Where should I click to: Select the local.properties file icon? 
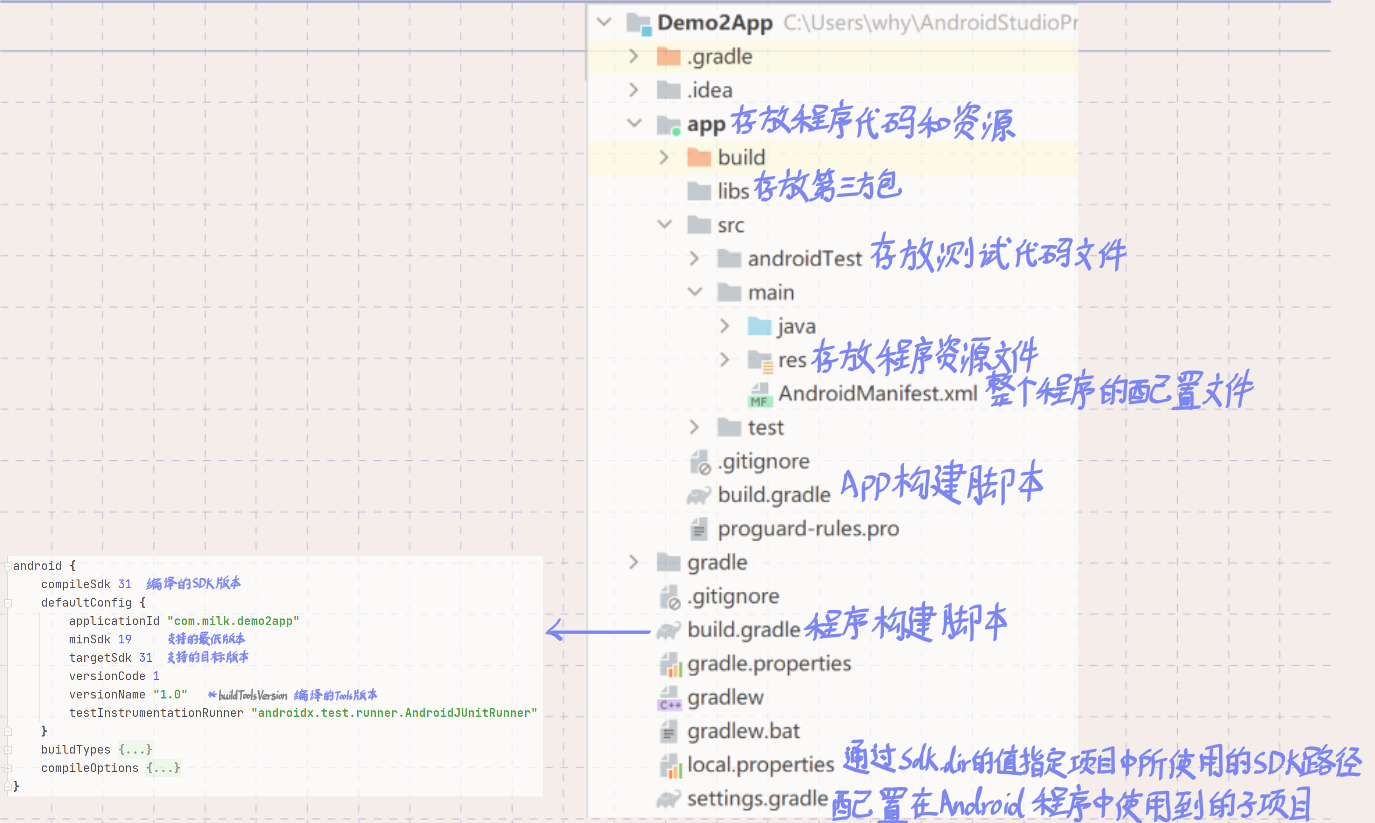(x=669, y=766)
